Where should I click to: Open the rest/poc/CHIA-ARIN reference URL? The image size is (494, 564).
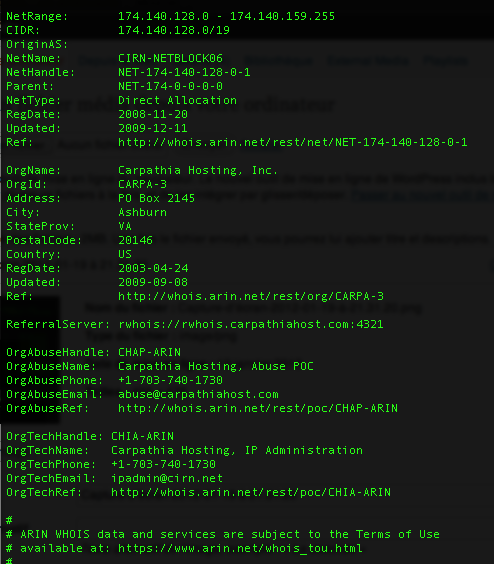click(251, 492)
